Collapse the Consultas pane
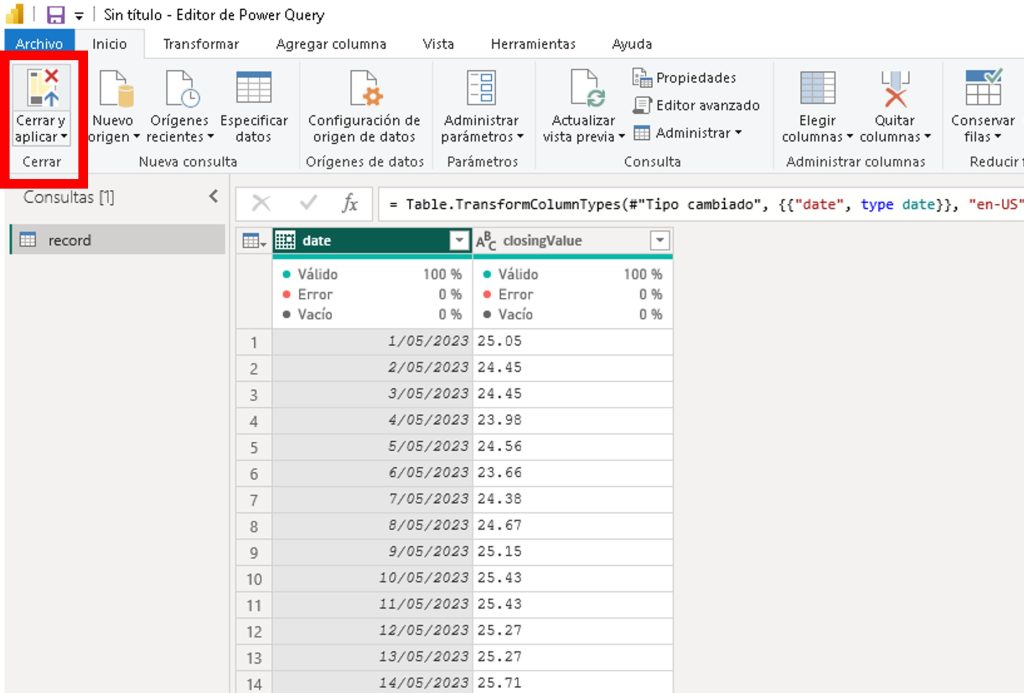 coord(213,197)
